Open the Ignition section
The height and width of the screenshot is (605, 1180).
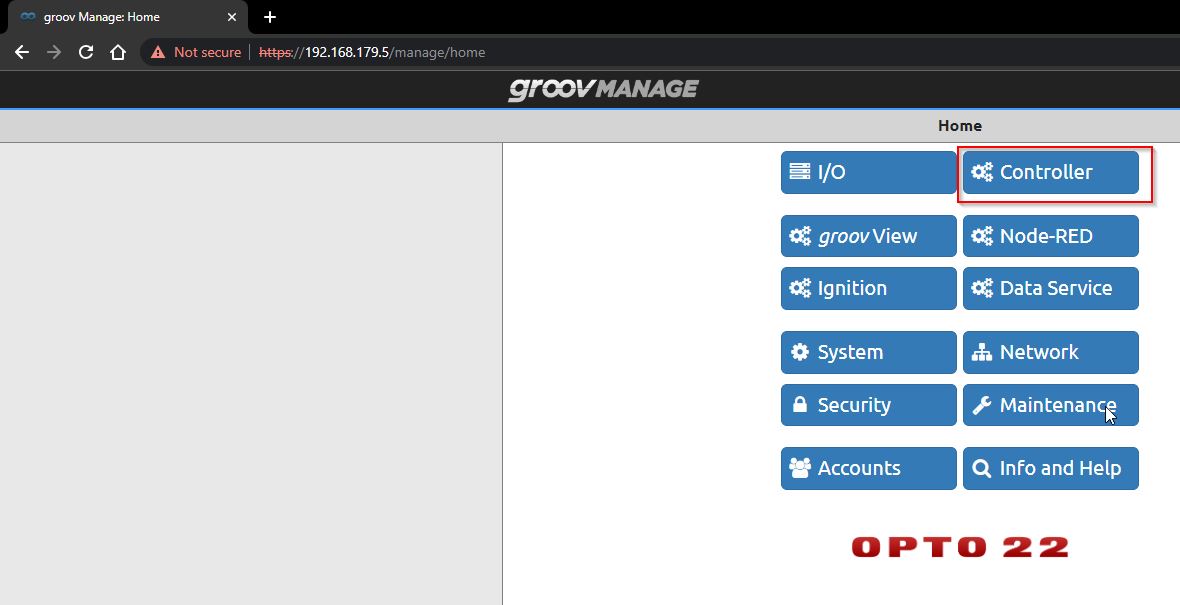tap(868, 288)
